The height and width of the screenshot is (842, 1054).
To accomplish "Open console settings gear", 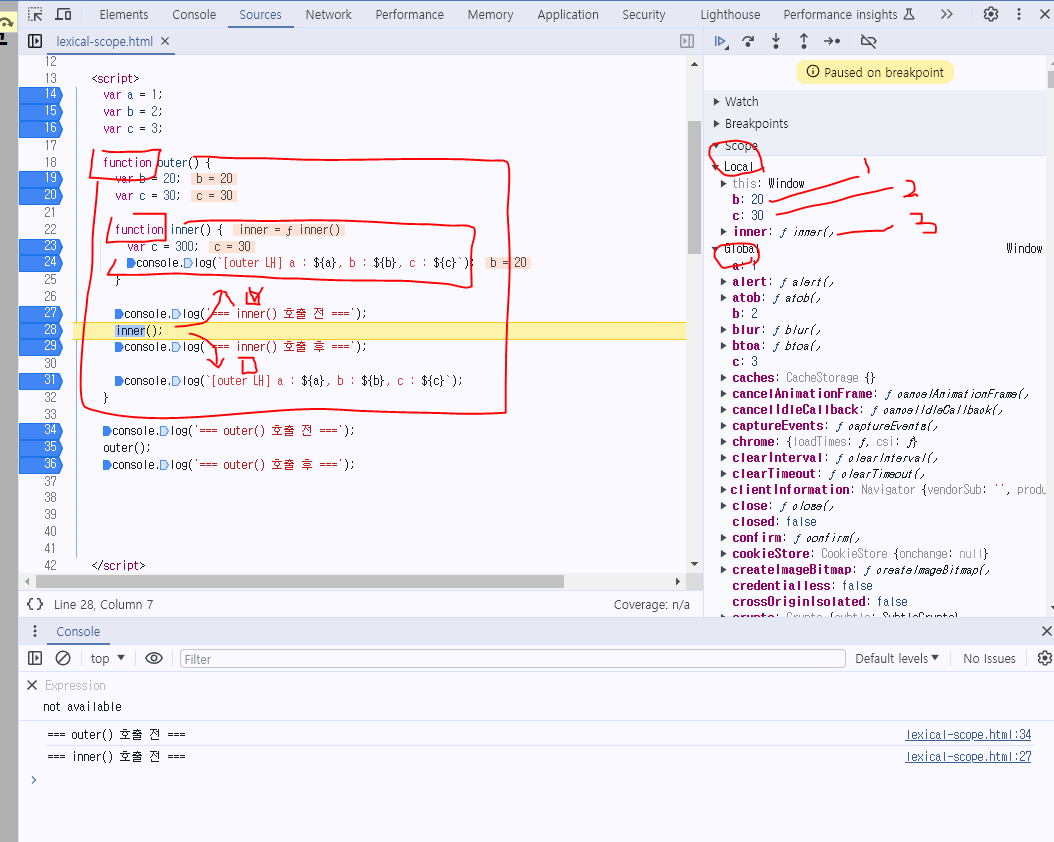I will pos(1044,659).
